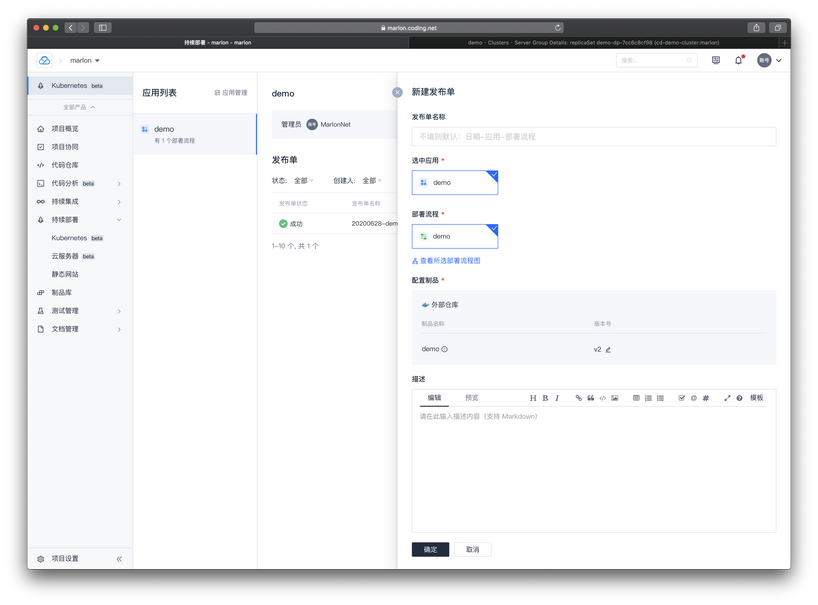Insert a table into the description
This screenshot has height=605, width=818.
pyautogui.click(x=636, y=398)
